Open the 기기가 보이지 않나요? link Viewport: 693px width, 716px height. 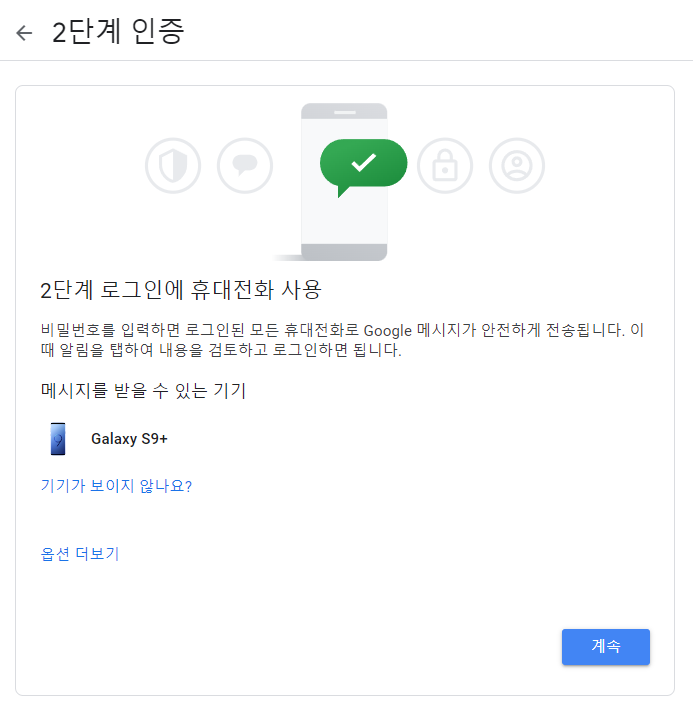(116, 485)
